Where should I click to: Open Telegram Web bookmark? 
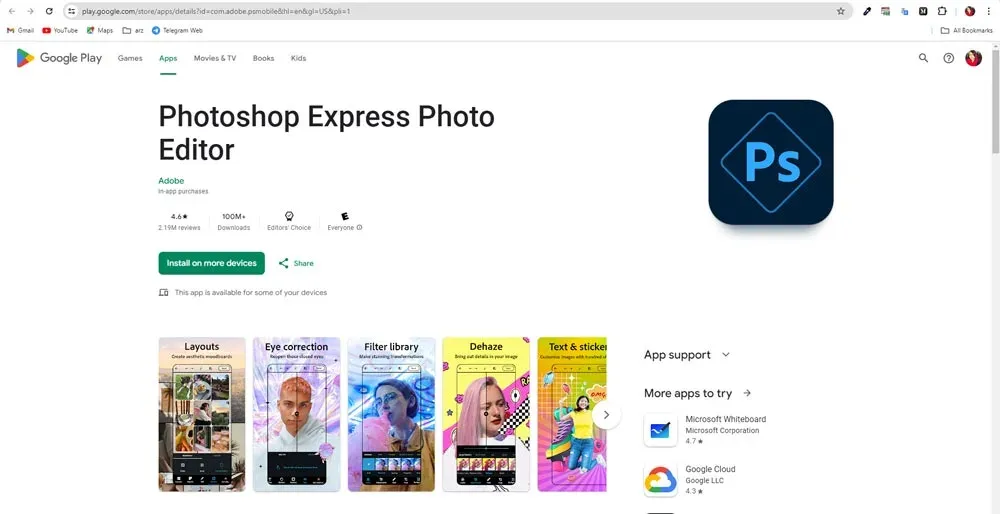pos(177,30)
